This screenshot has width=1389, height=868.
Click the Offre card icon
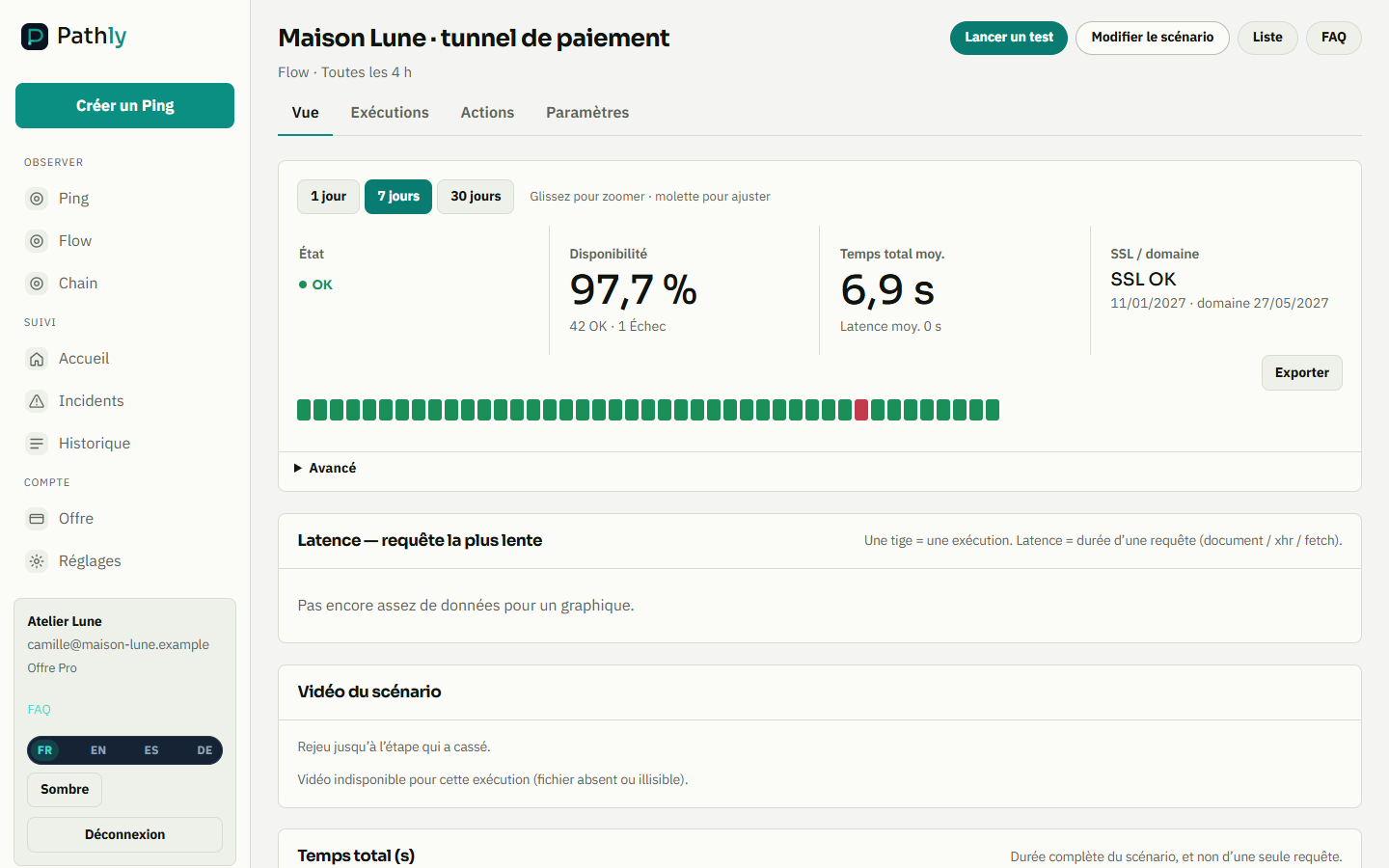37,519
